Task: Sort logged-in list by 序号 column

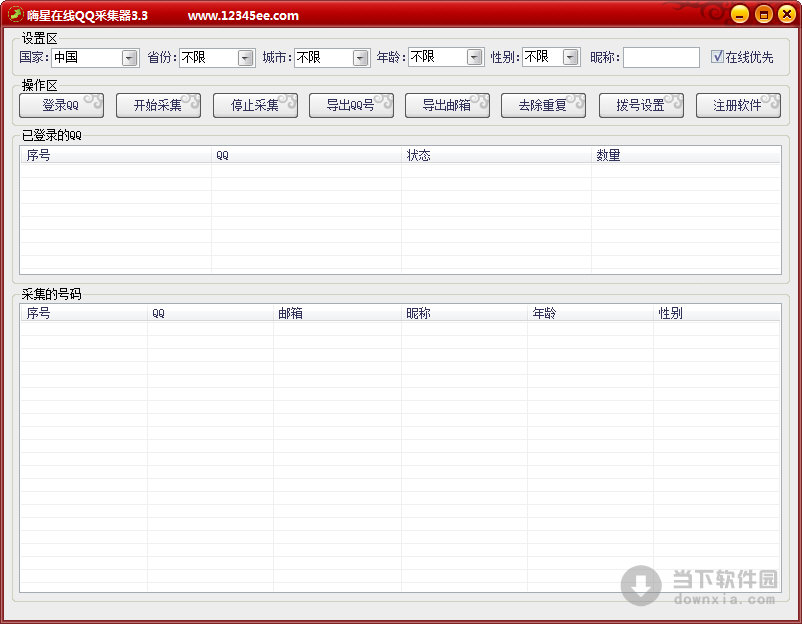Action: tap(116, 155)
